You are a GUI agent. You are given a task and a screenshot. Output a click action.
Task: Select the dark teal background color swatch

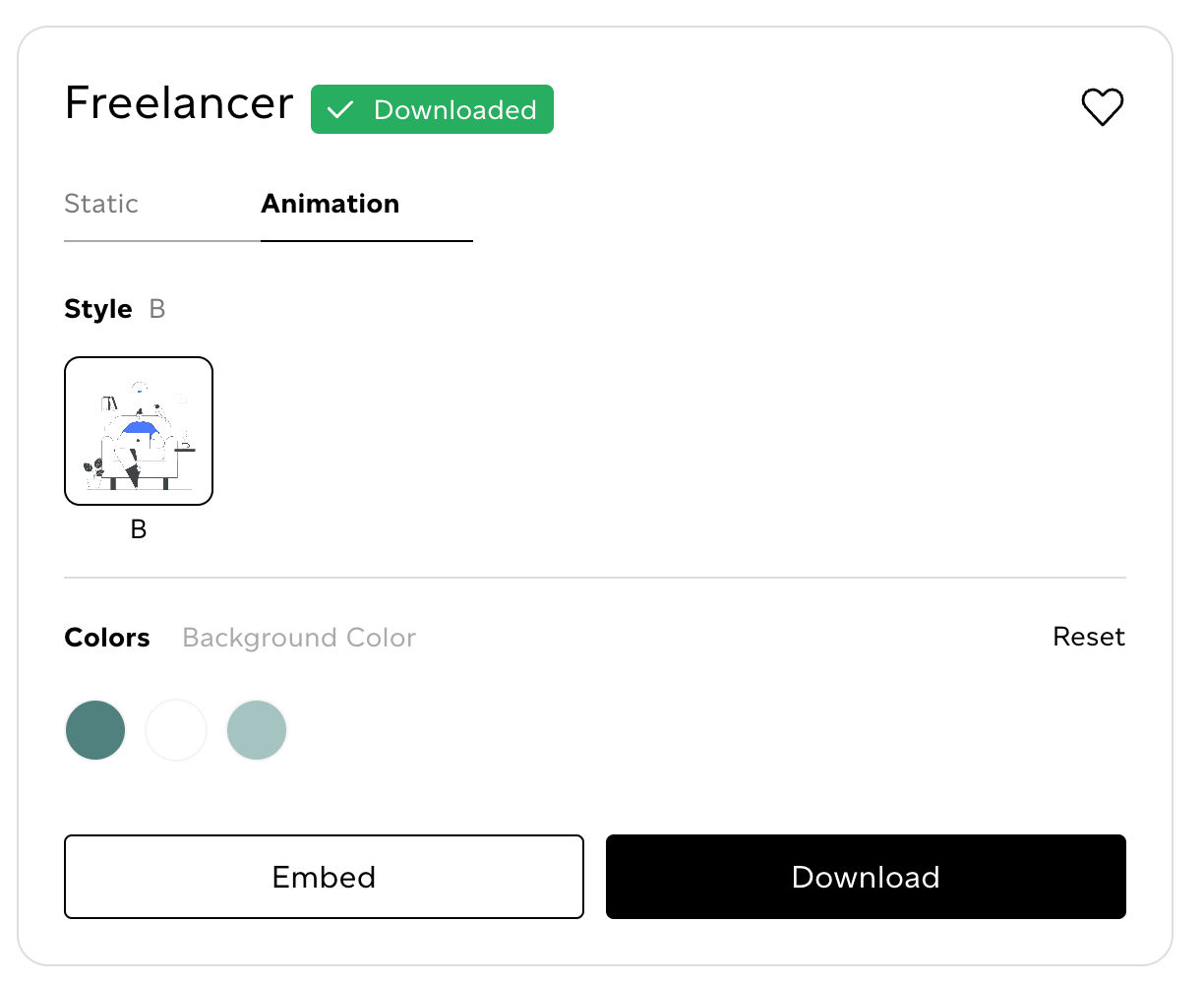[94, 729]
